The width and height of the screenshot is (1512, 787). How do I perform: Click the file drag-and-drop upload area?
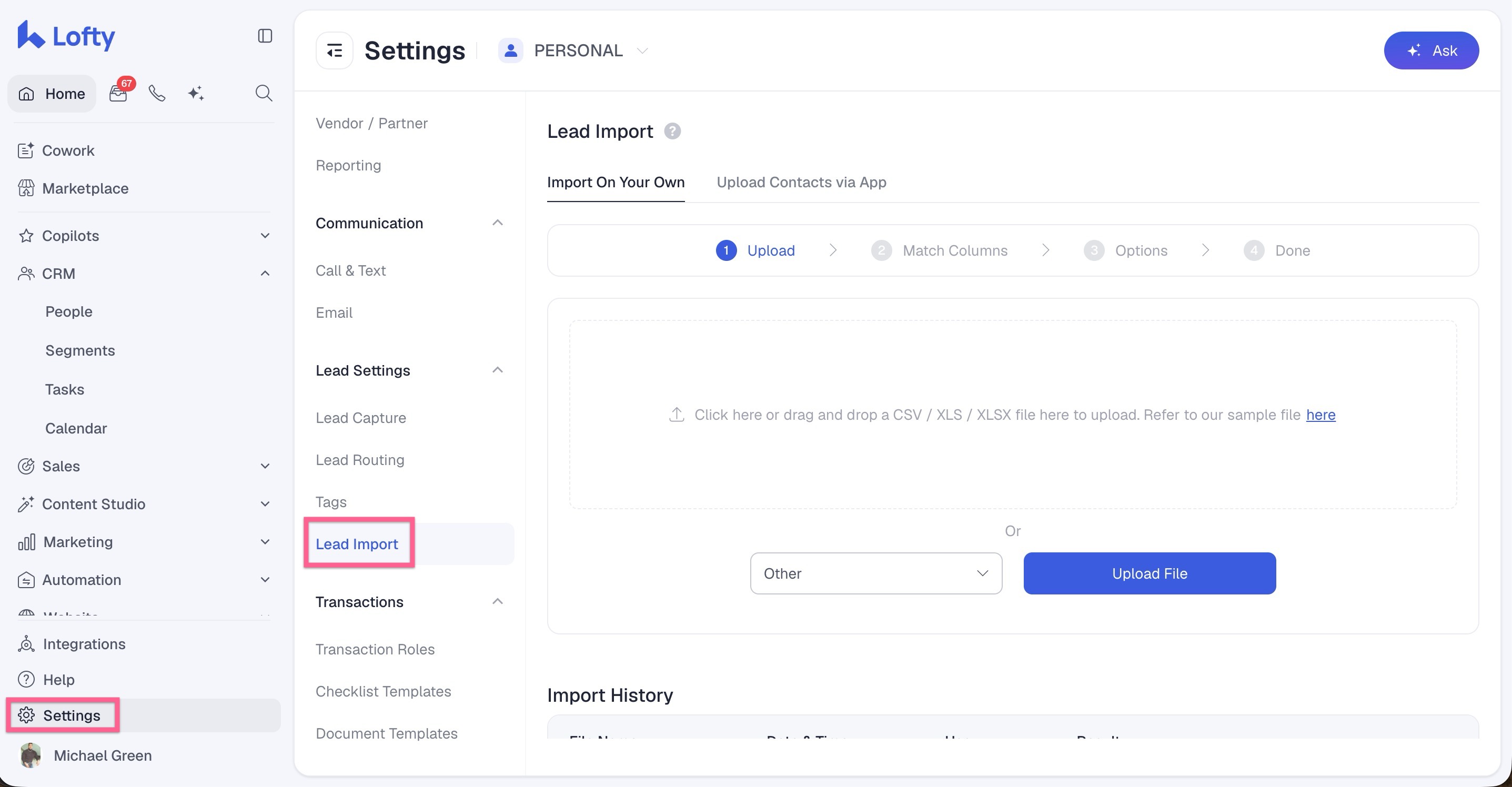point(1013,415)
